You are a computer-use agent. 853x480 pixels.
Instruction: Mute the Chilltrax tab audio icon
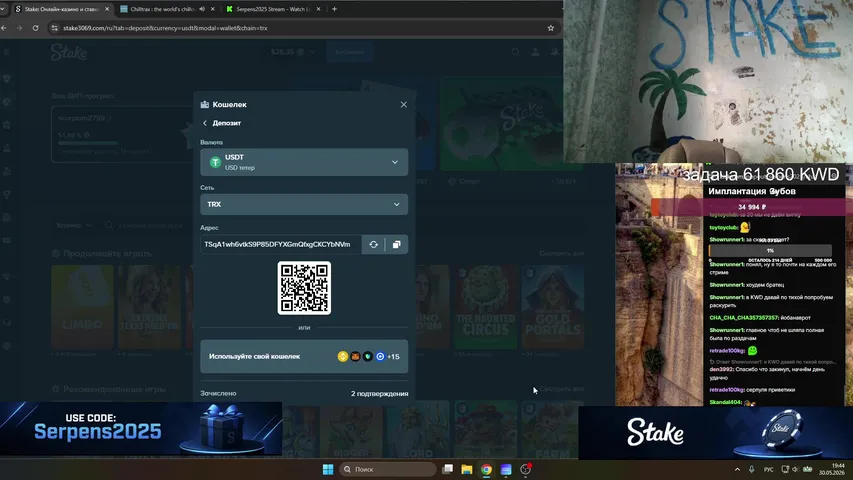tap(202, 9)
